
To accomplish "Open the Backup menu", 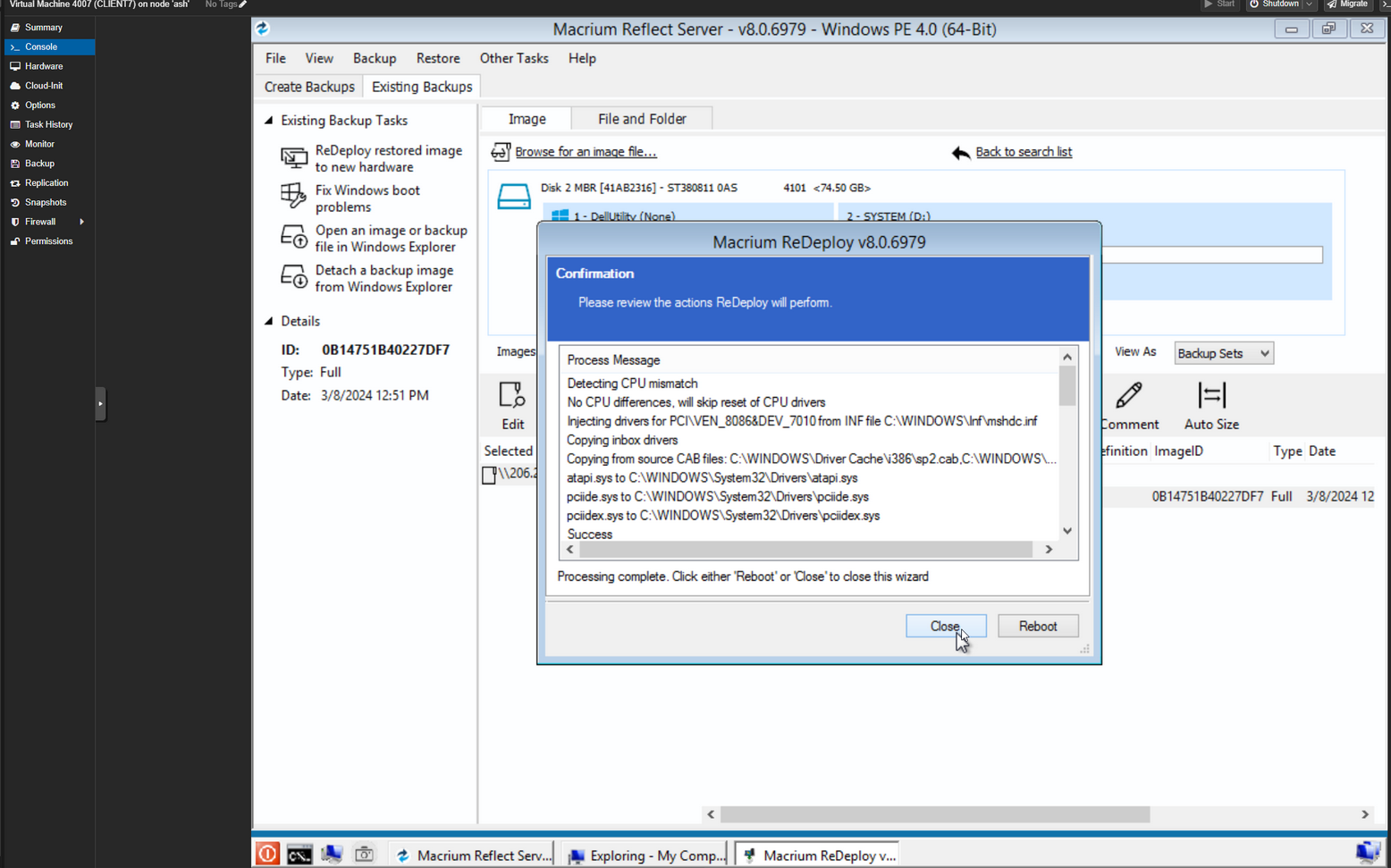I will tap(375, 58).
